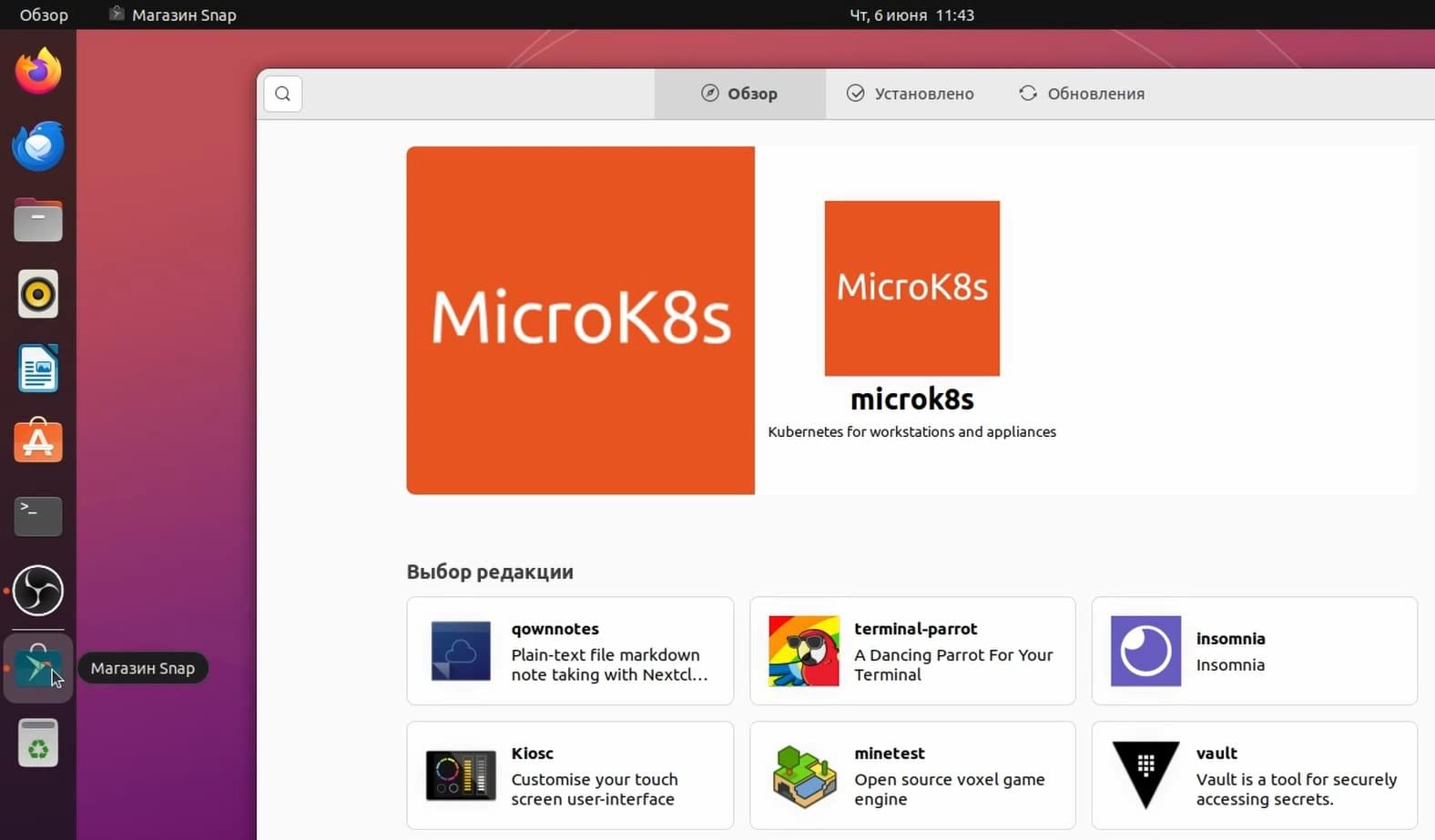Image resolution: width=1435 pixels, height=840 pixels.
Task: Open the search button in Snap Store
Action: point(283,94)
